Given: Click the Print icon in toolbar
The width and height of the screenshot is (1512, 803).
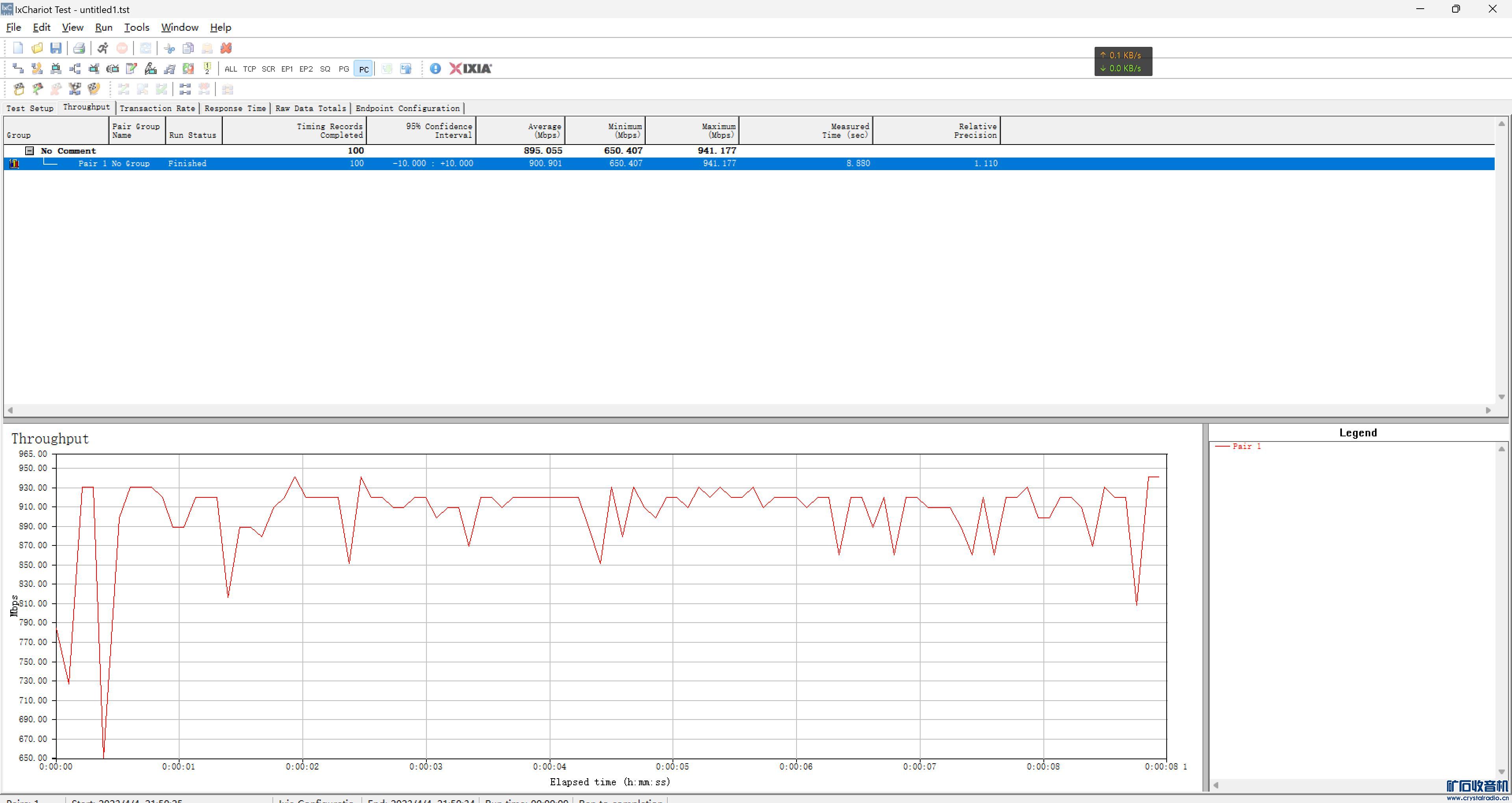Looking at the screenshot, I should point(79,48).
